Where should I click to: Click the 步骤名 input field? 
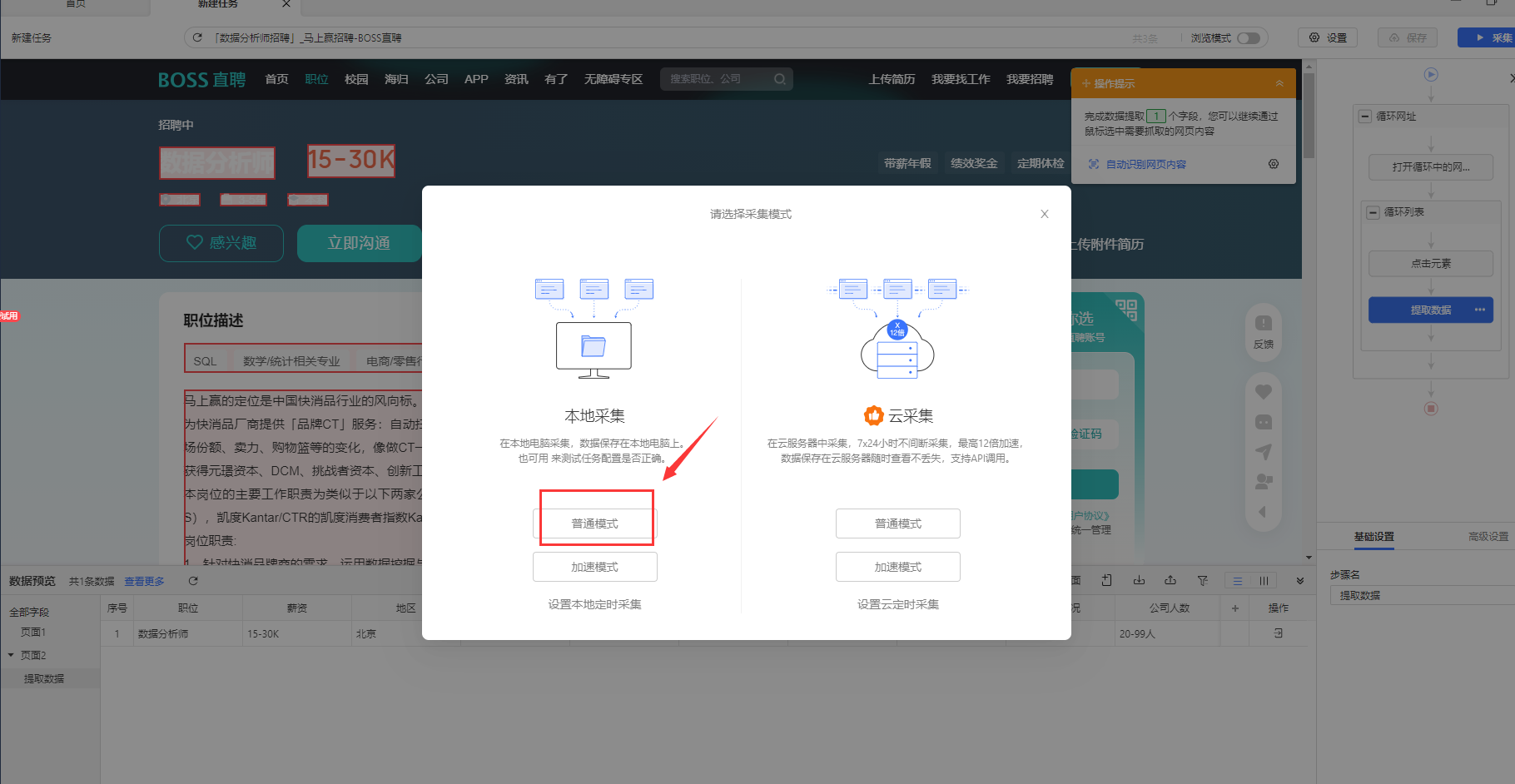point(1422,596)
